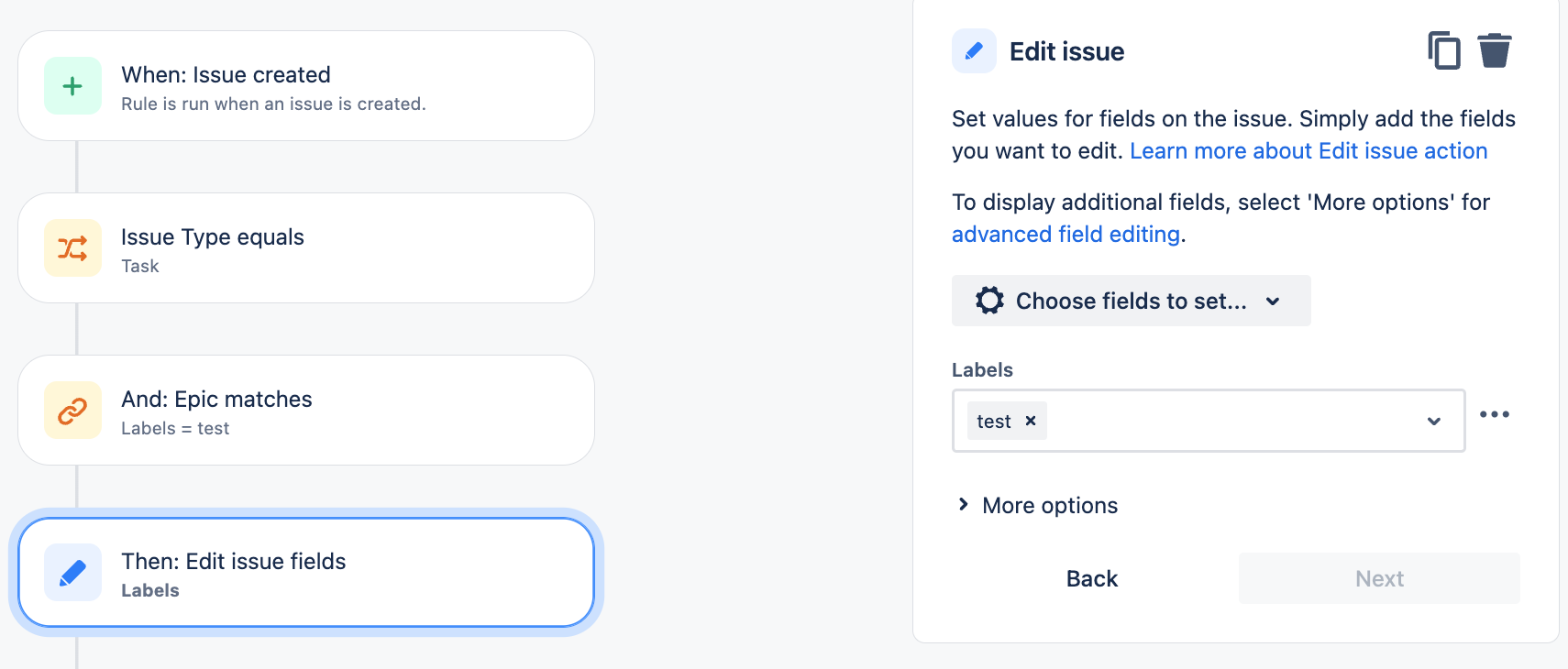The image size is (1568, 669).
Task: Delete the Edit issue action with trash icon
Action: tap(1496, 51)
